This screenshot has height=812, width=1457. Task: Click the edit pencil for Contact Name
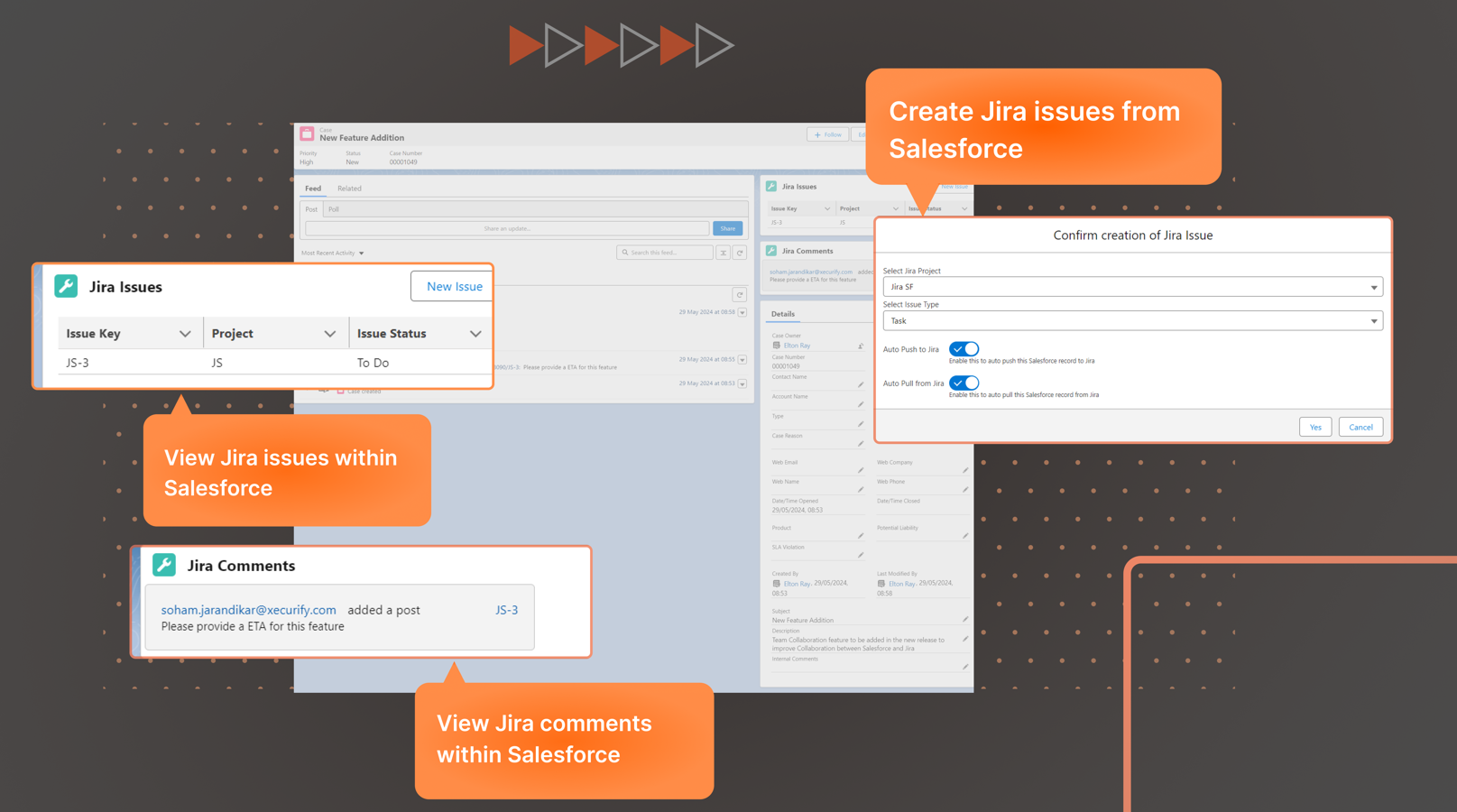coord(861,384)
